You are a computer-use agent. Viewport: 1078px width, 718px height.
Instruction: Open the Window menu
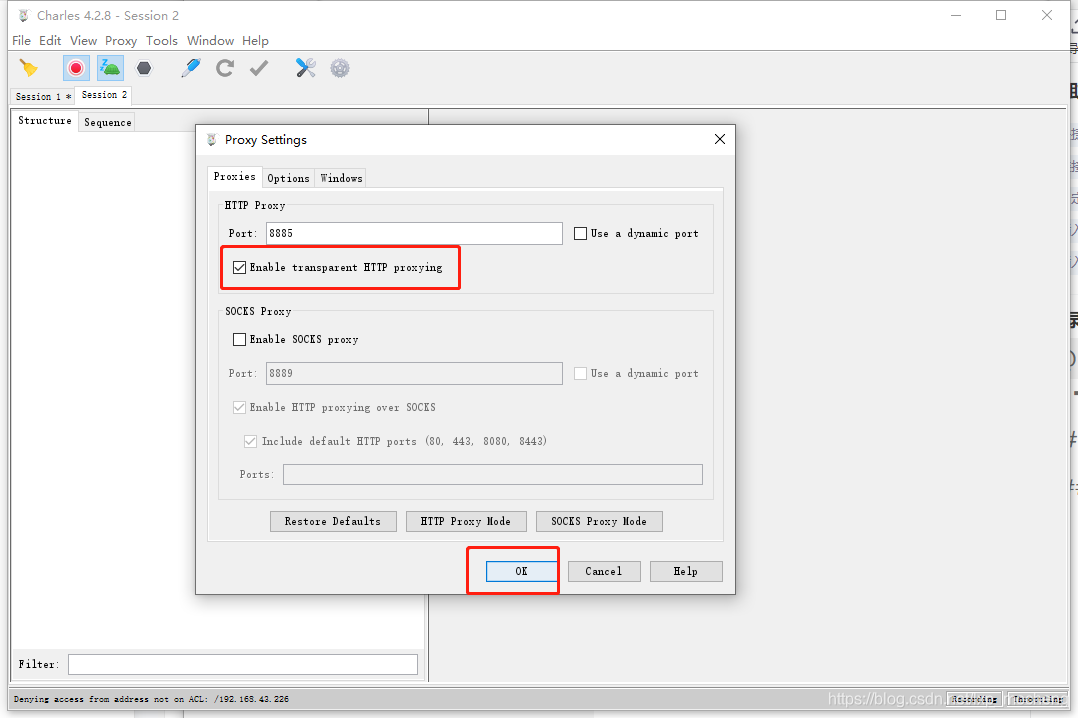coord(210,41)
